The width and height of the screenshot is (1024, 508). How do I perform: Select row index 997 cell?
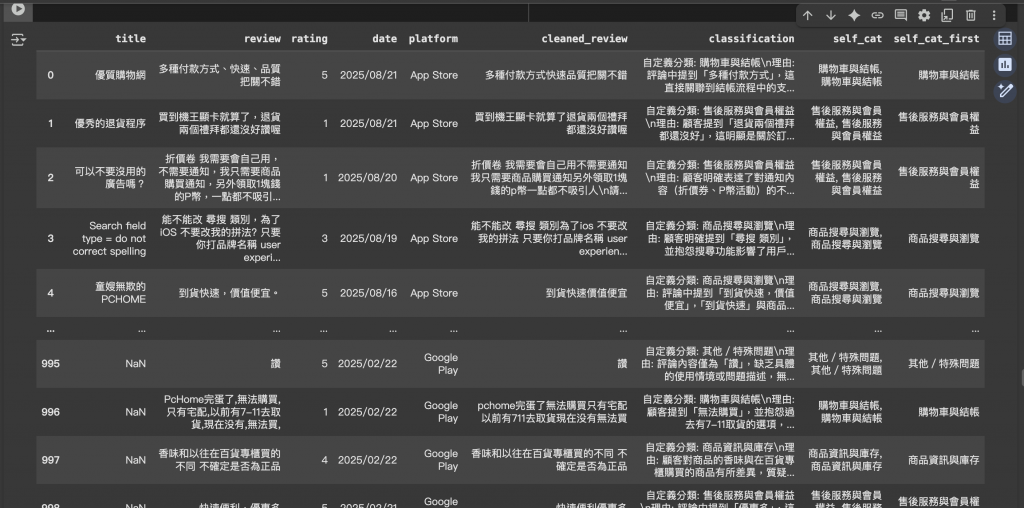point(50,460)
